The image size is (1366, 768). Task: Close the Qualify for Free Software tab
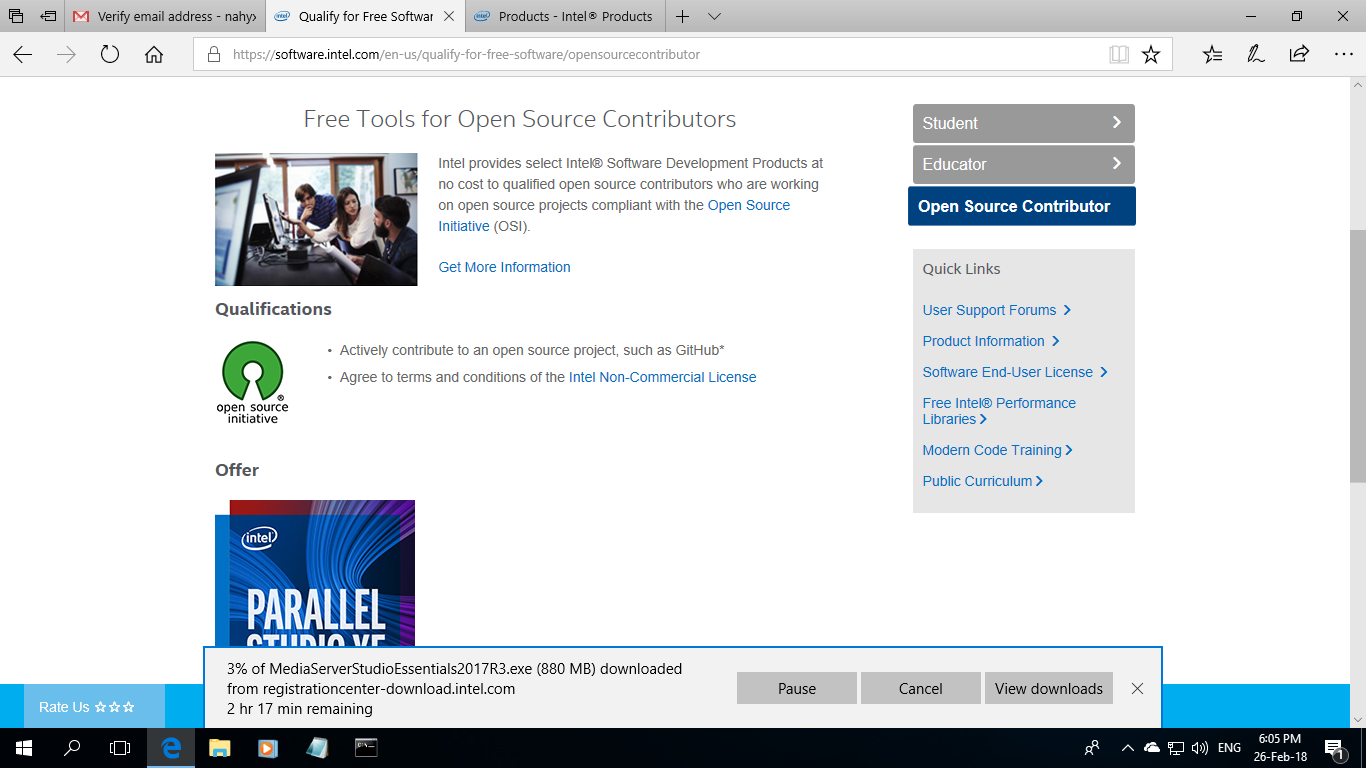448,17
